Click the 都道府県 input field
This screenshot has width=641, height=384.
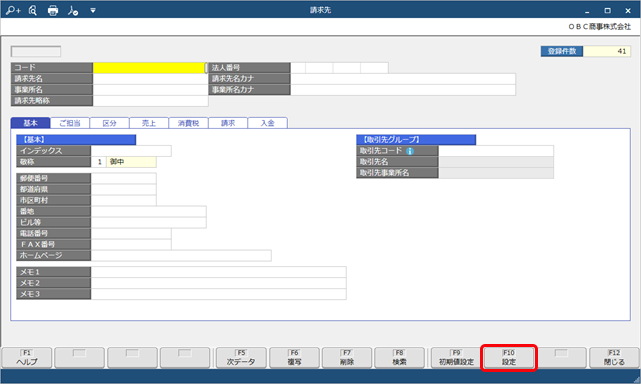pyautogui.click(x=123, y=189)
